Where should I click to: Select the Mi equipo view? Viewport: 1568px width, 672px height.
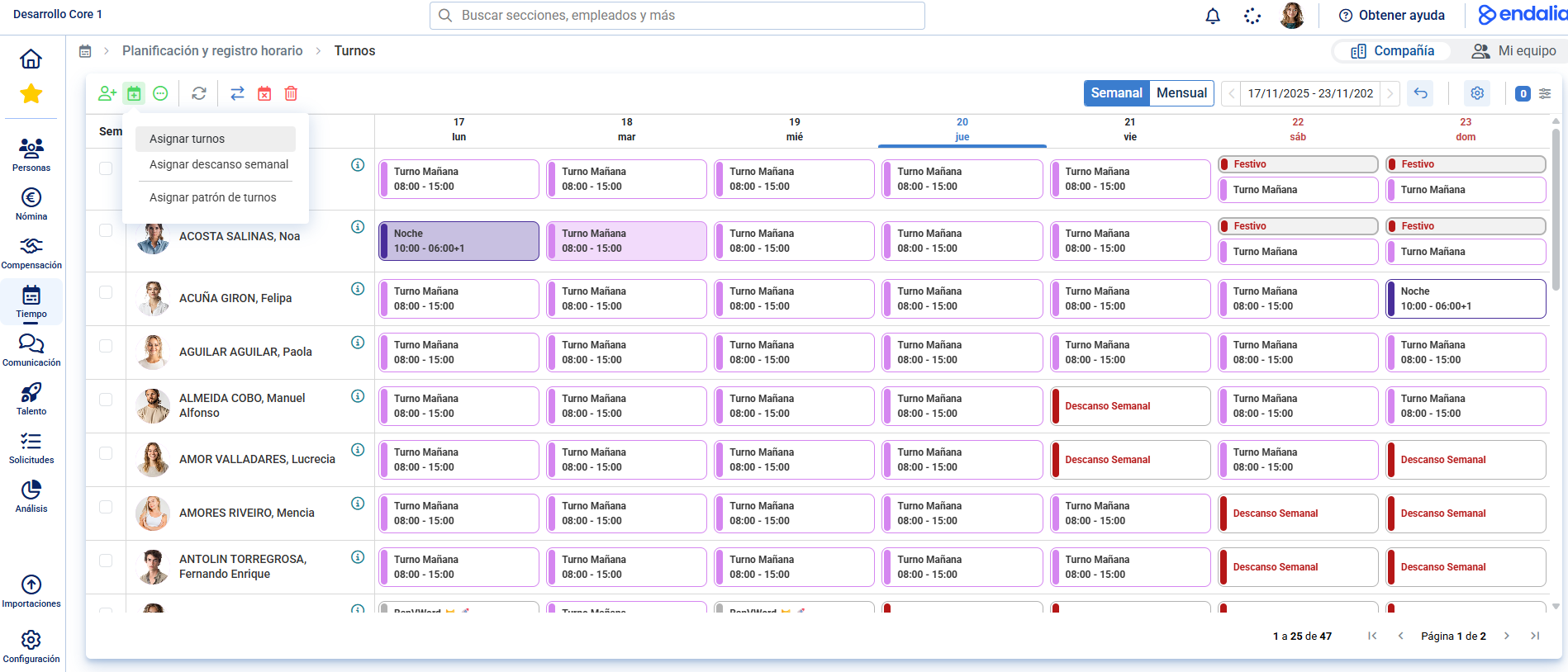click(x=1513, y=51)
